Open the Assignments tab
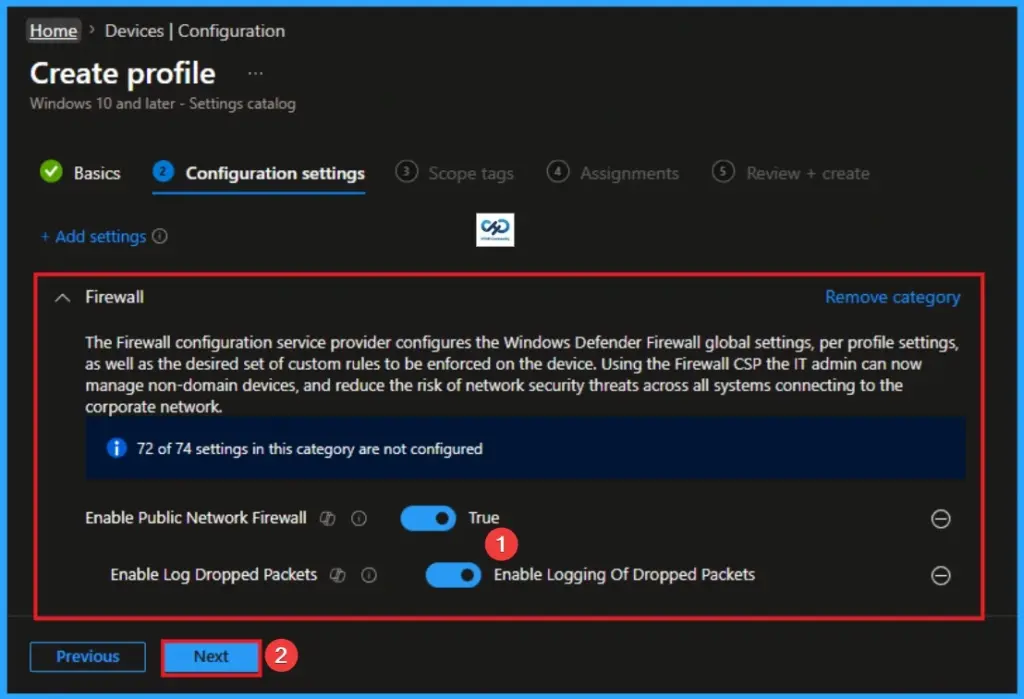 click(627, 172)
